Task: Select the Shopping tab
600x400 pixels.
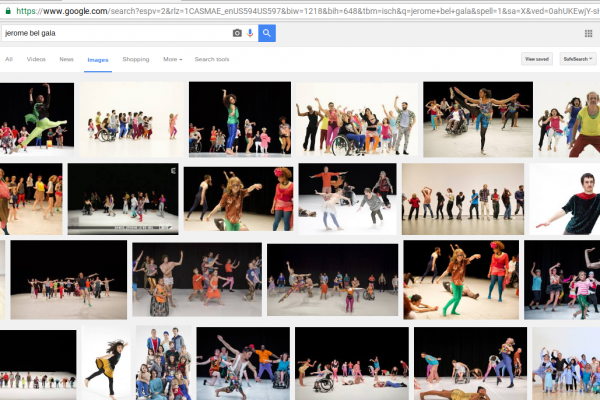Action: pyautogui.click(x=136, y=59)
